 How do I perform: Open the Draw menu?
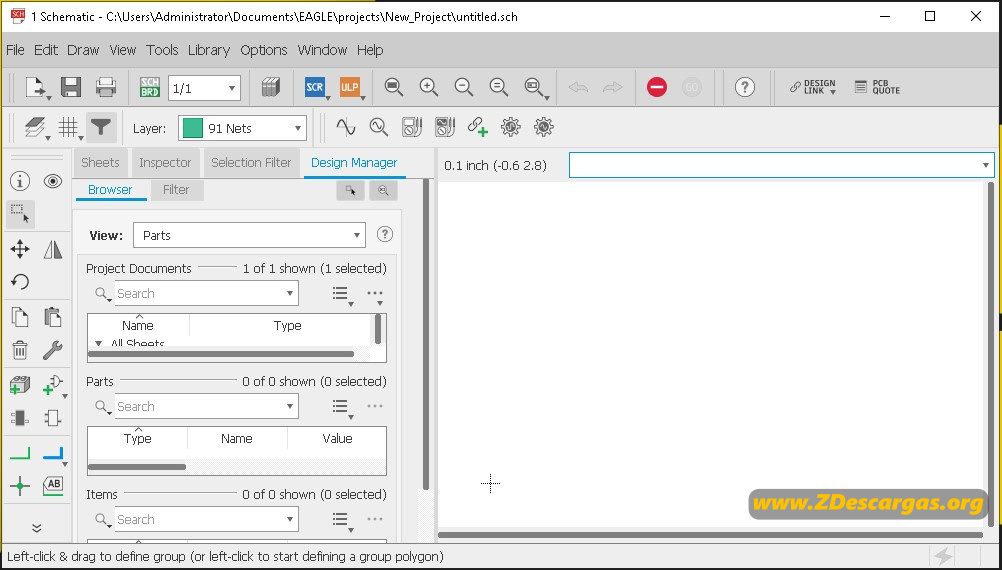pos(83,50)
